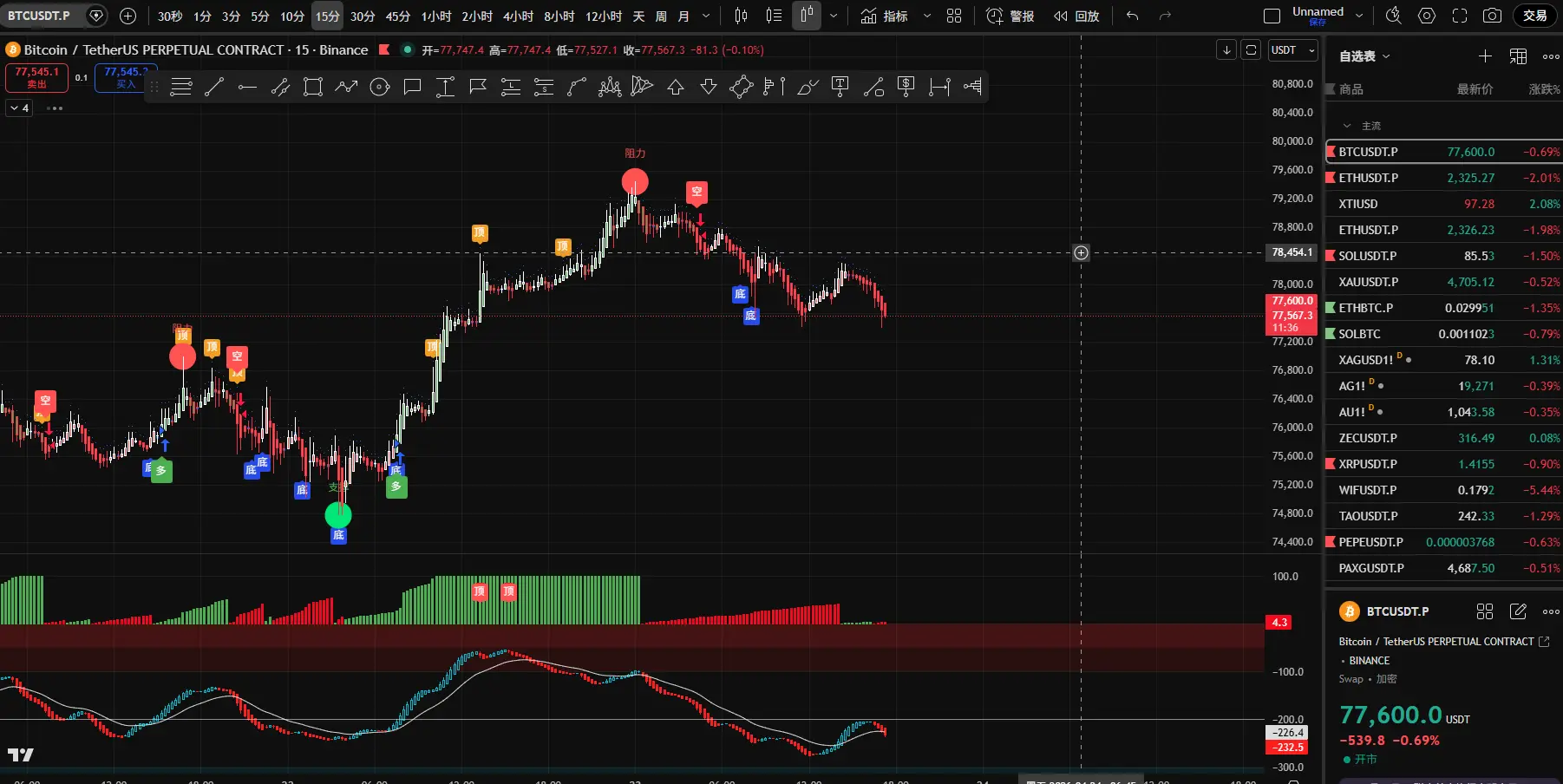Image resolution: width=1563 pixels, height=784 pixels.
Task: Toggle the flag on BTCUSDT.P watchlist row
Action: click(1331, 152)
